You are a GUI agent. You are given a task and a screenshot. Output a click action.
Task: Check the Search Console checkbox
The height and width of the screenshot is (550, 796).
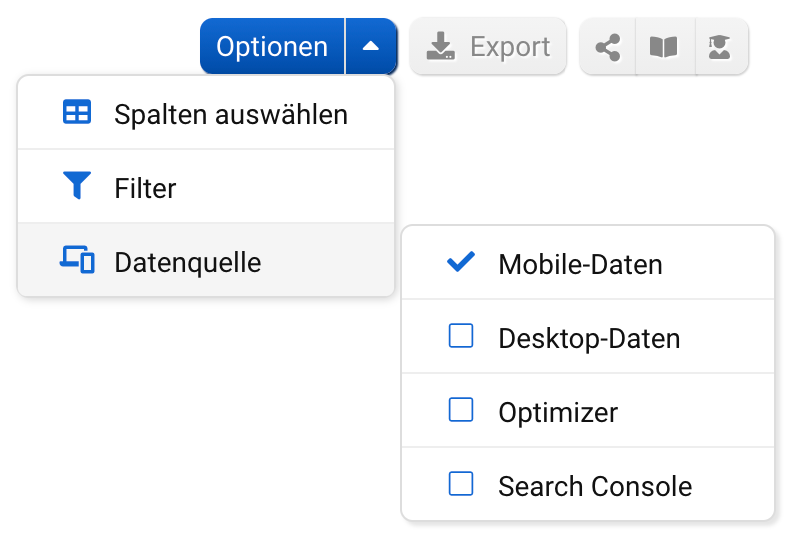tap(461, 484)
